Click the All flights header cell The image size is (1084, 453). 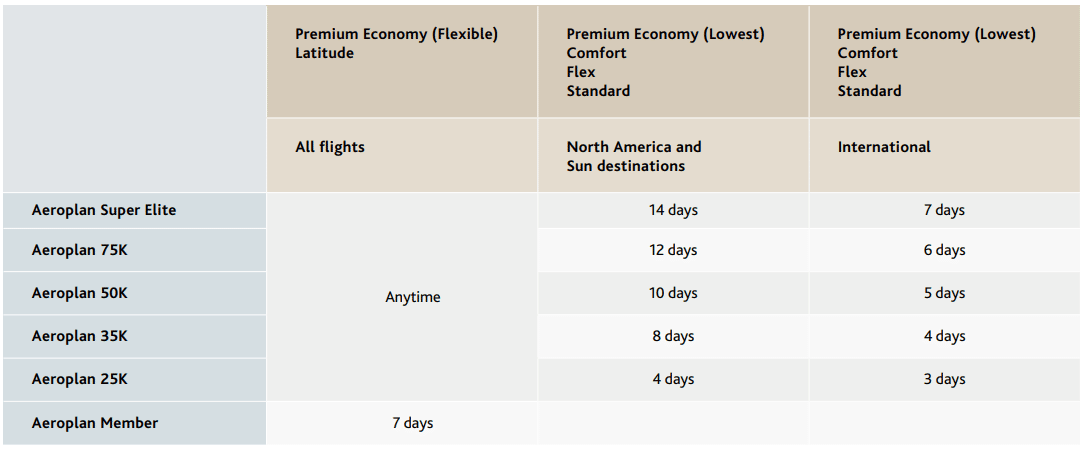point(330,147)
